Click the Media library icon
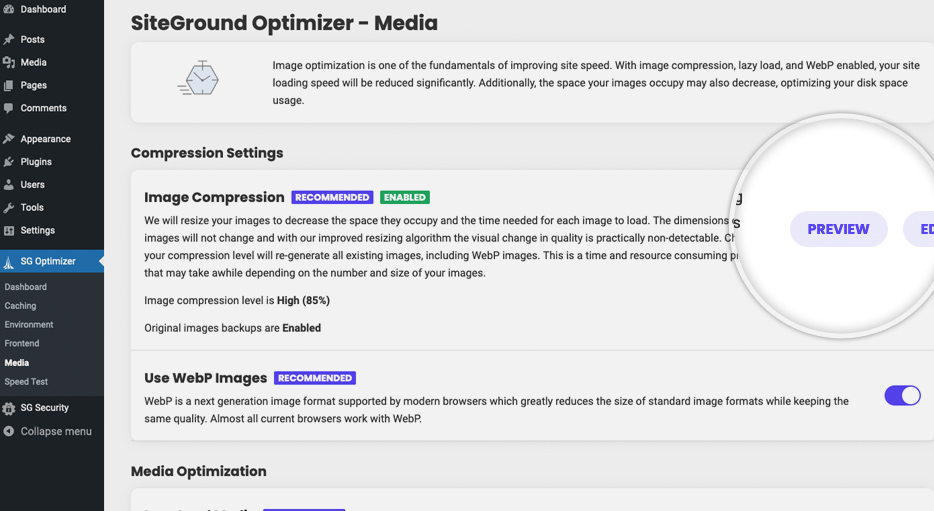This screenshot has width=934, height=511. coord(8,62)
